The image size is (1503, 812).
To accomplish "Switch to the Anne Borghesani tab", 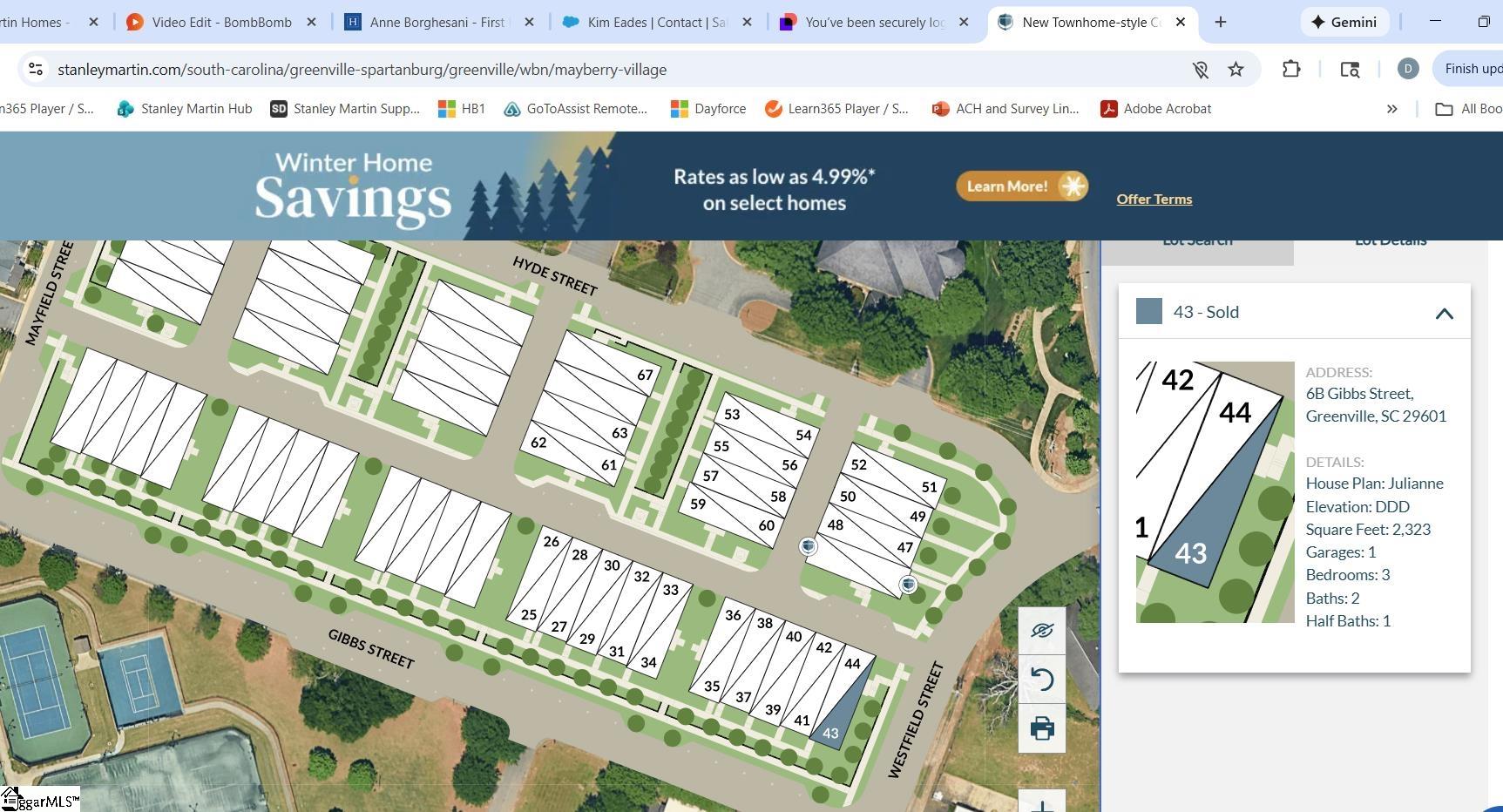I will click(440, 22).
